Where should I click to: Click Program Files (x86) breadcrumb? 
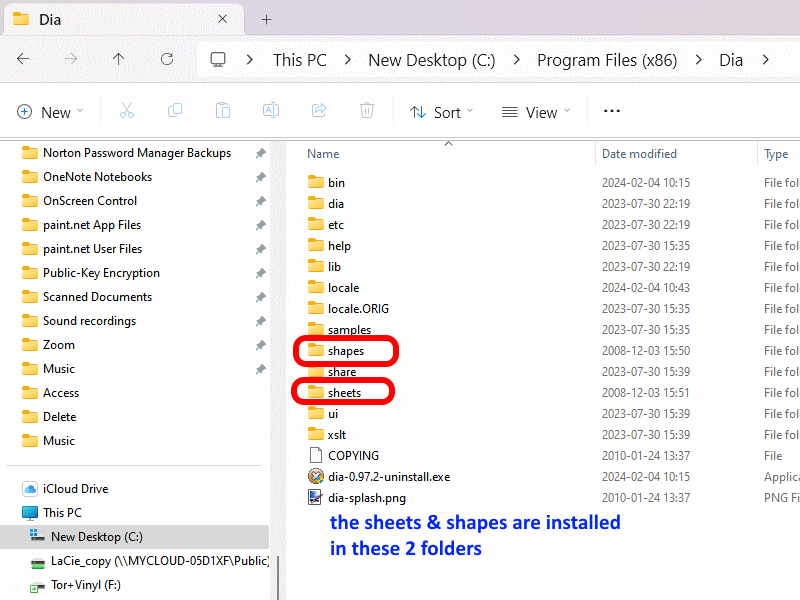607,60
